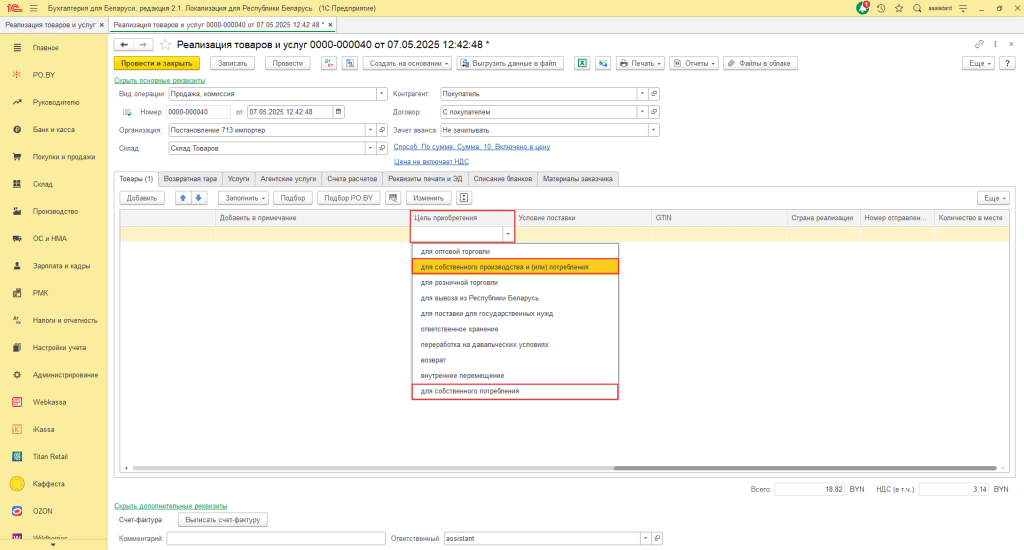The image size is (1024, 550).
Task: Switch to the Агентские услуги tab
Action: 288,178
